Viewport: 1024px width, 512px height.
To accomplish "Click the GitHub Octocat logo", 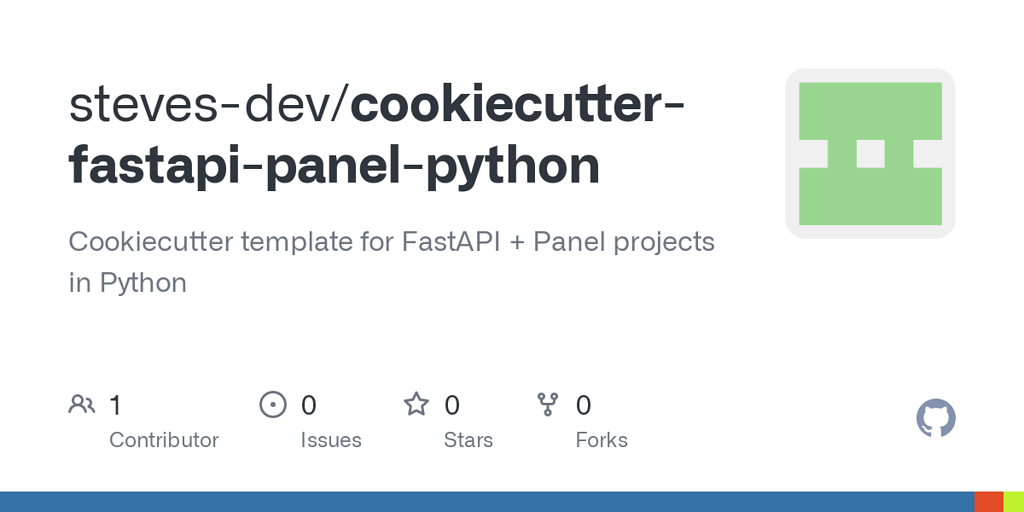I will point(936,418).
